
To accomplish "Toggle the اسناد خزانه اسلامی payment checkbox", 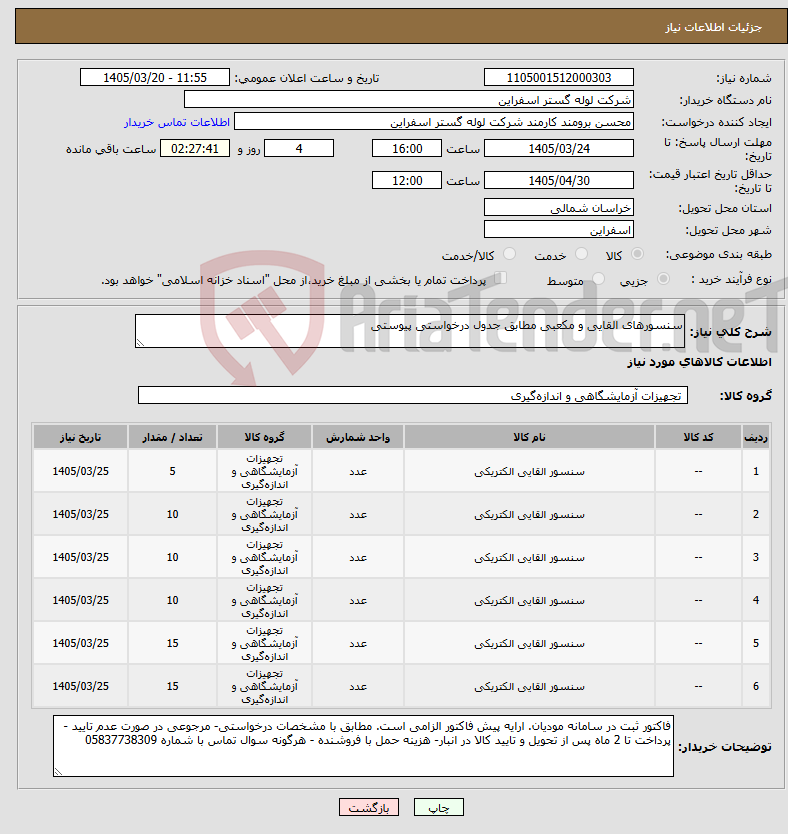I will (x=500, y=278).
